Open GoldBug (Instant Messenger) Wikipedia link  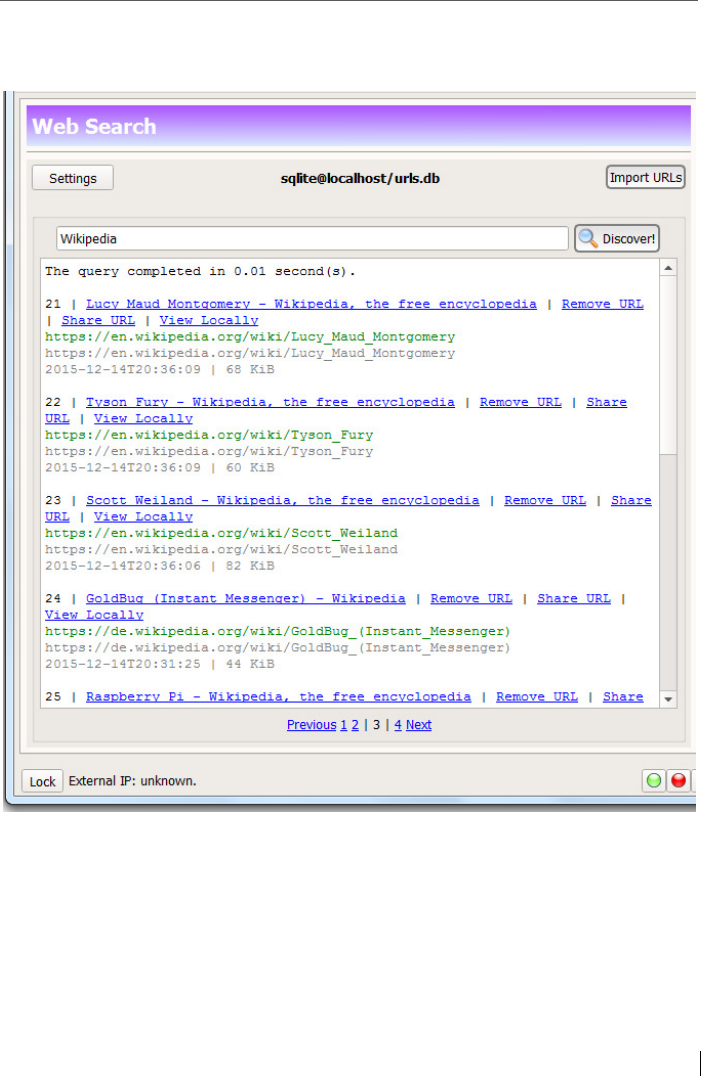[x=245, y=598]
